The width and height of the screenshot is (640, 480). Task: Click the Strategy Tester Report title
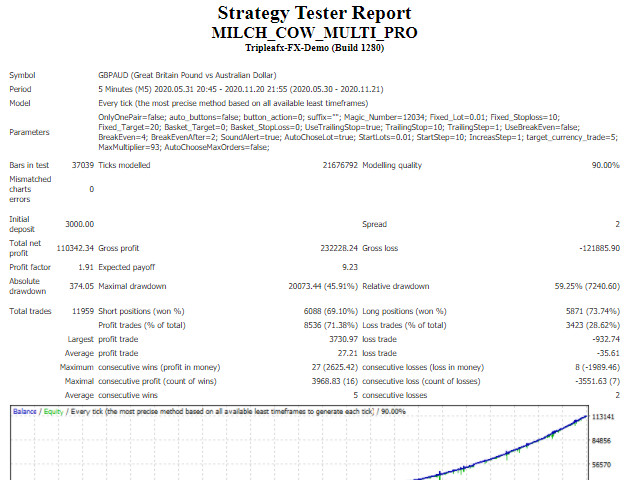(314, 13)
